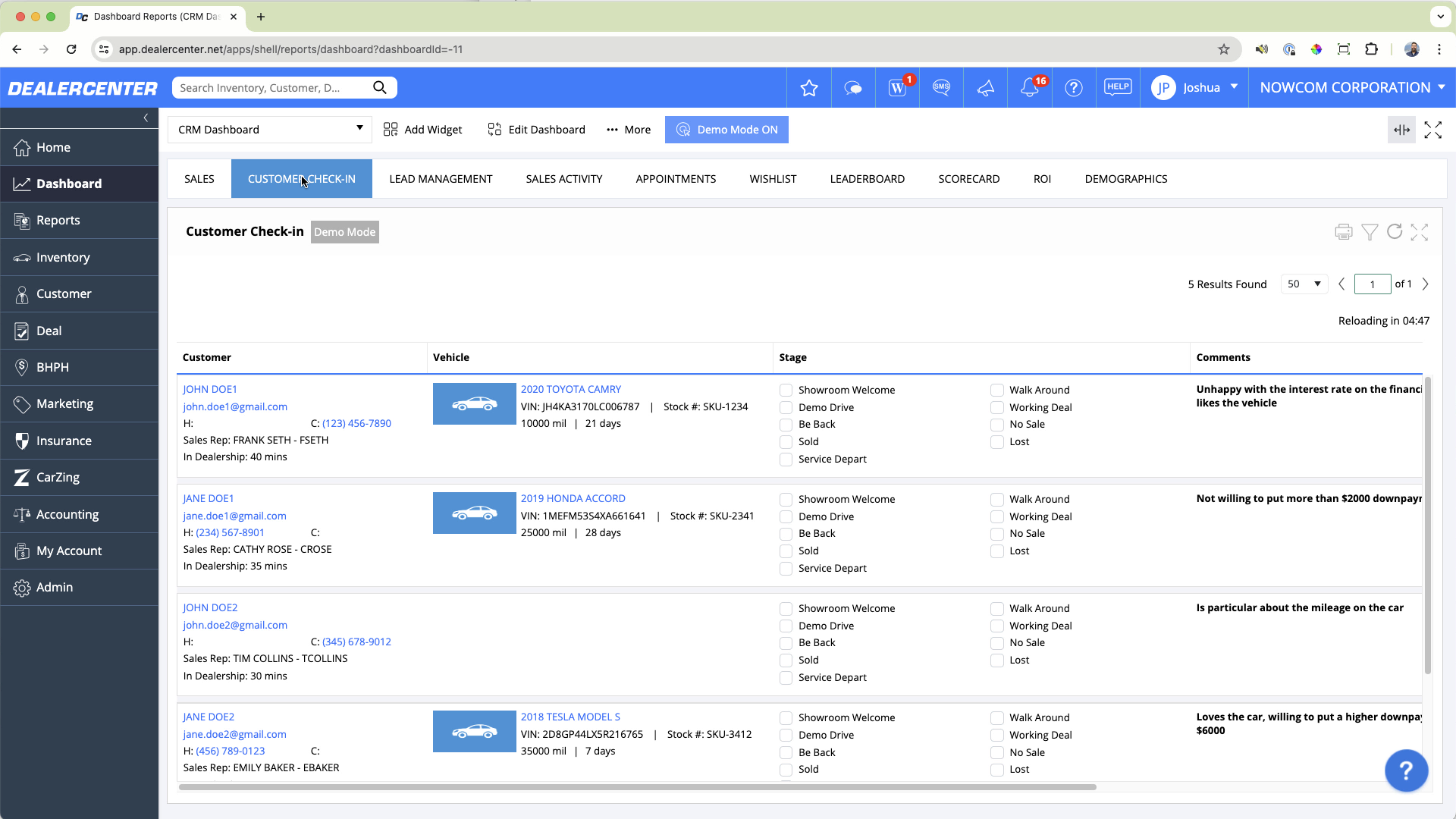Open the filter icon on Customer Check-in widget
1456x819 pixels.
tap(1369, 232)
